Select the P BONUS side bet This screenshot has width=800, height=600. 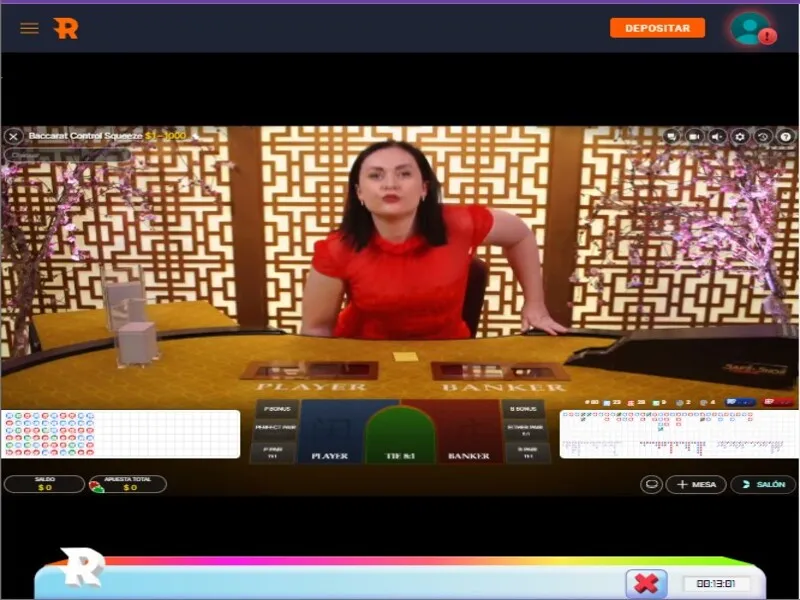[277, 409]
